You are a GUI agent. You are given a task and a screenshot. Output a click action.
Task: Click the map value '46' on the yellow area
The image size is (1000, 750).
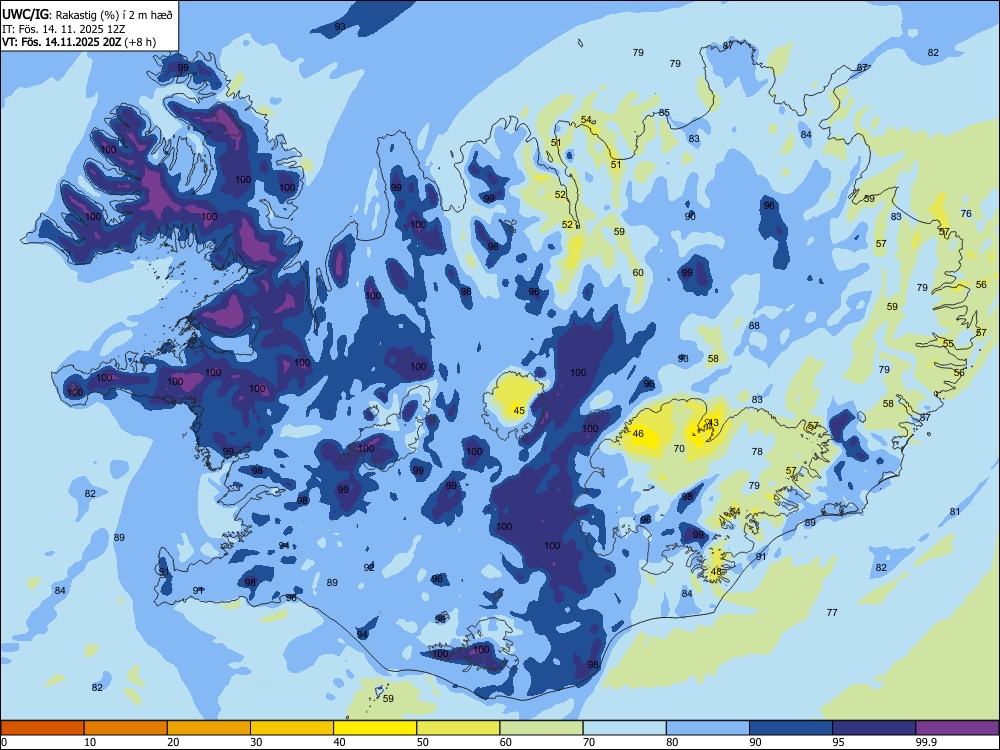click(x=638, y=434)
